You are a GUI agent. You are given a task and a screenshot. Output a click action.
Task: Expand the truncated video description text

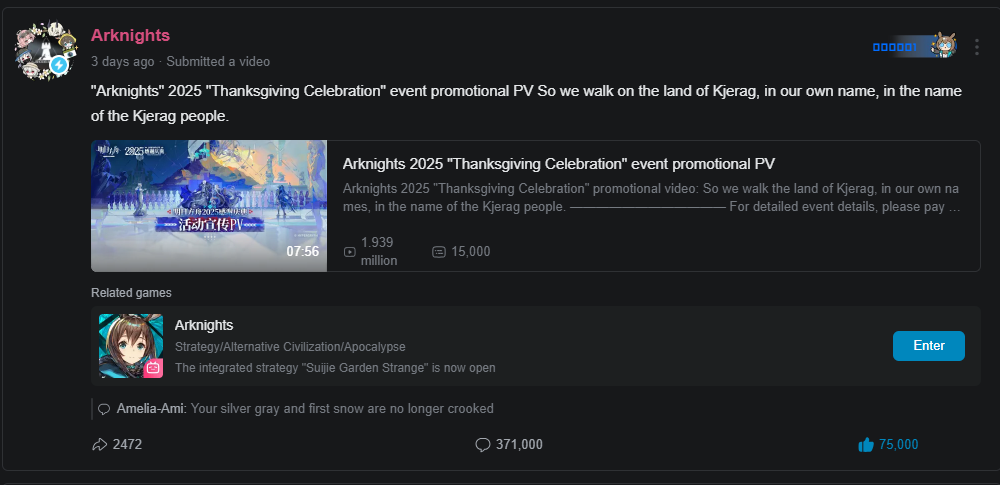tap(650, 198)
